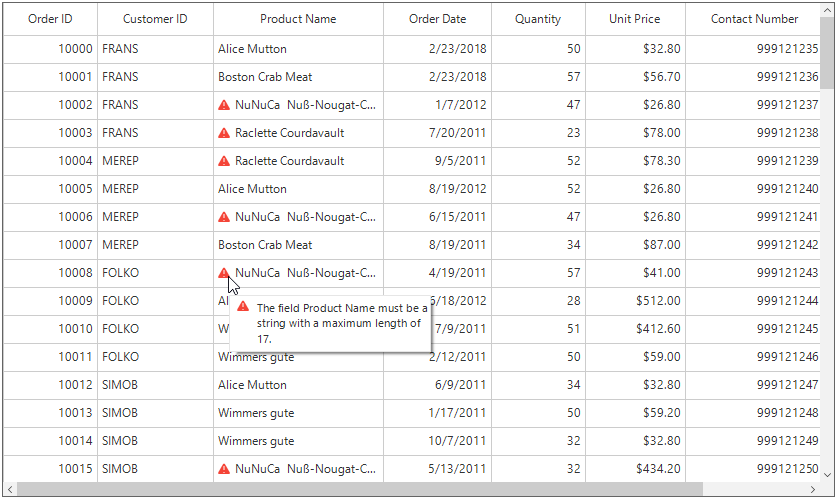Click the Order Date cell 8/19/2012
This screenshot has height=497, width=835.
point(437,189)
